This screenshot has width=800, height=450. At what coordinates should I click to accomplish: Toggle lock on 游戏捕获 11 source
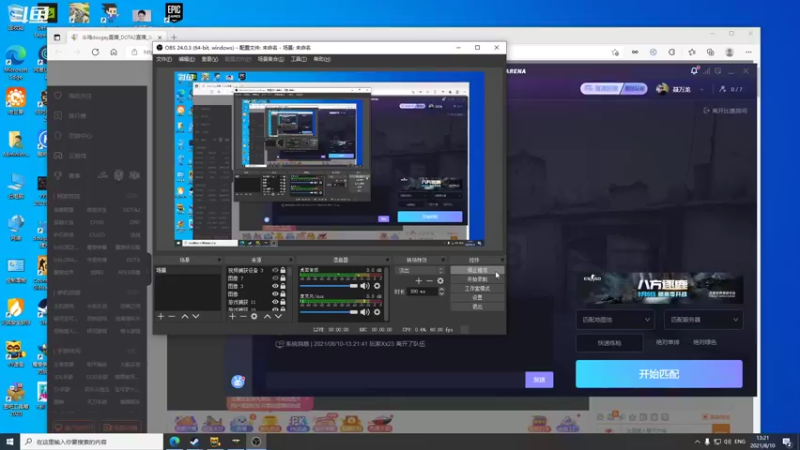[283, 302]
